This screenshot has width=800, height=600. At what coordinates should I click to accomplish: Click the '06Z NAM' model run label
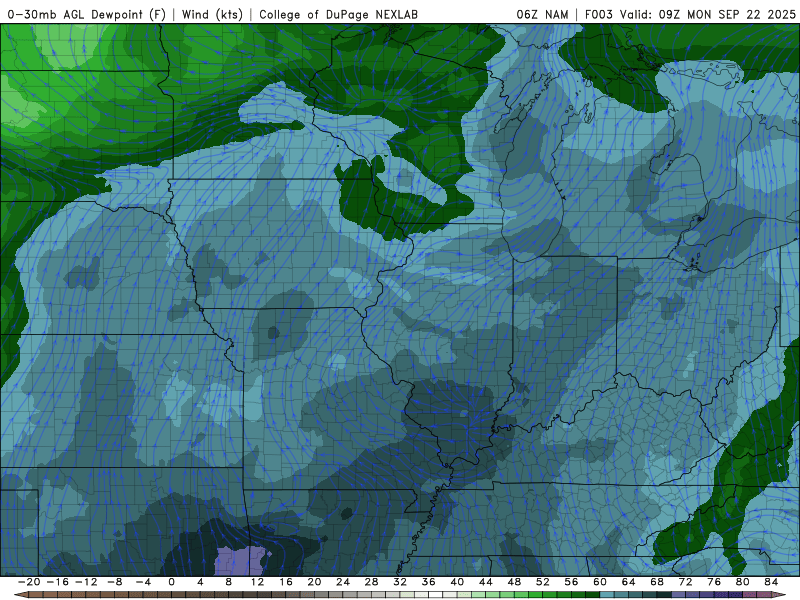[542, 14]
